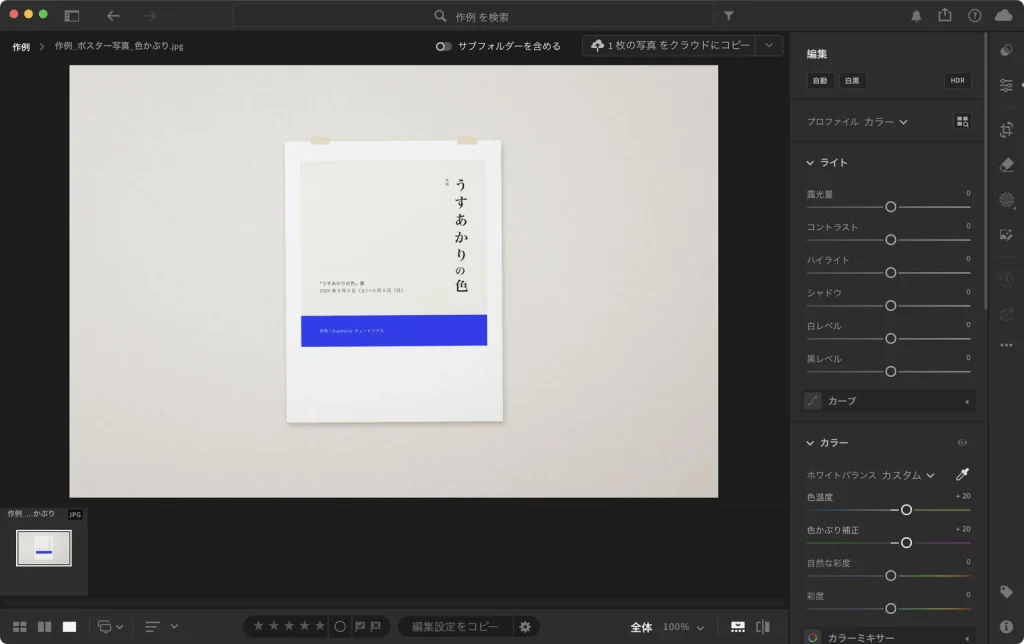This screenshot has width=1024, height=644.
Task: Collapse the ライト section
Action: (810, 163)
